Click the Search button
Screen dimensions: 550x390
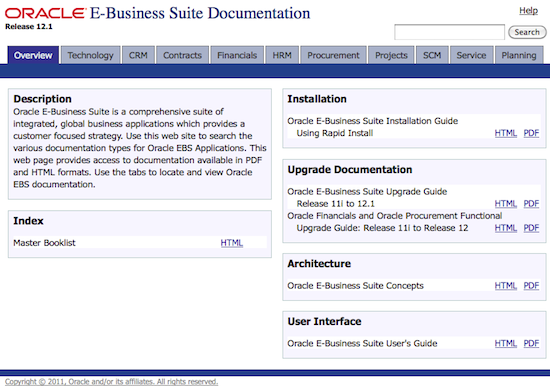coord(527,32)
